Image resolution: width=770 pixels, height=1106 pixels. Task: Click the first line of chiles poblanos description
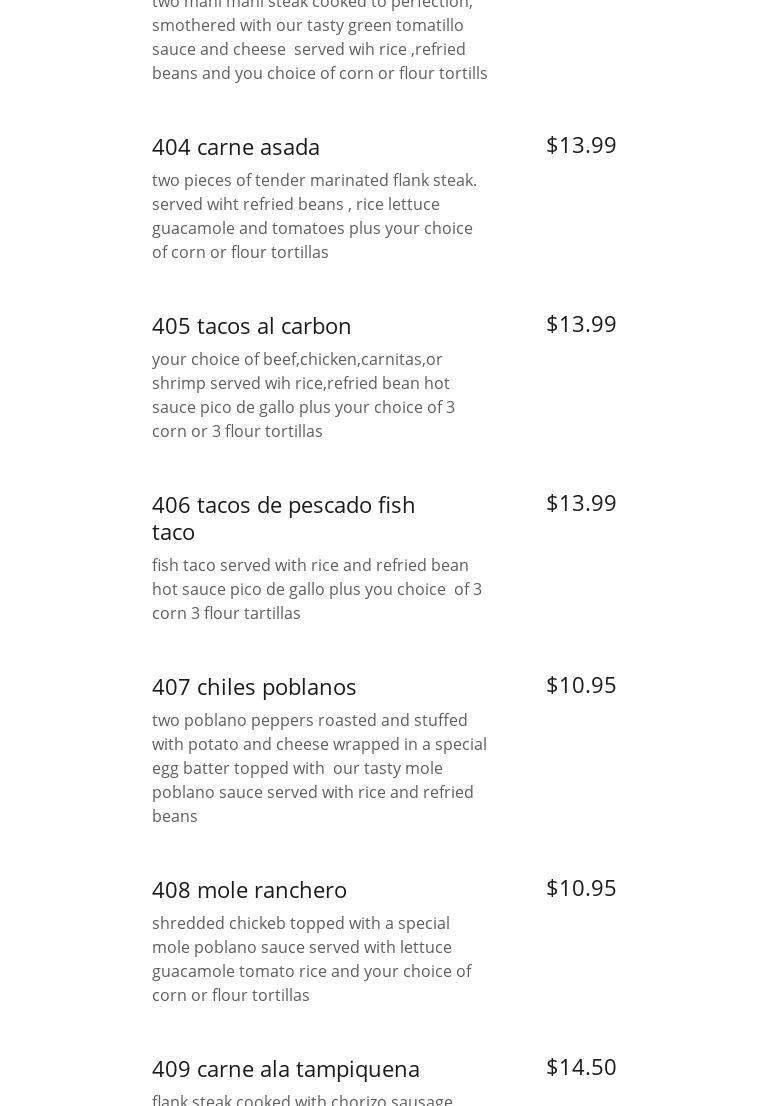310,720
